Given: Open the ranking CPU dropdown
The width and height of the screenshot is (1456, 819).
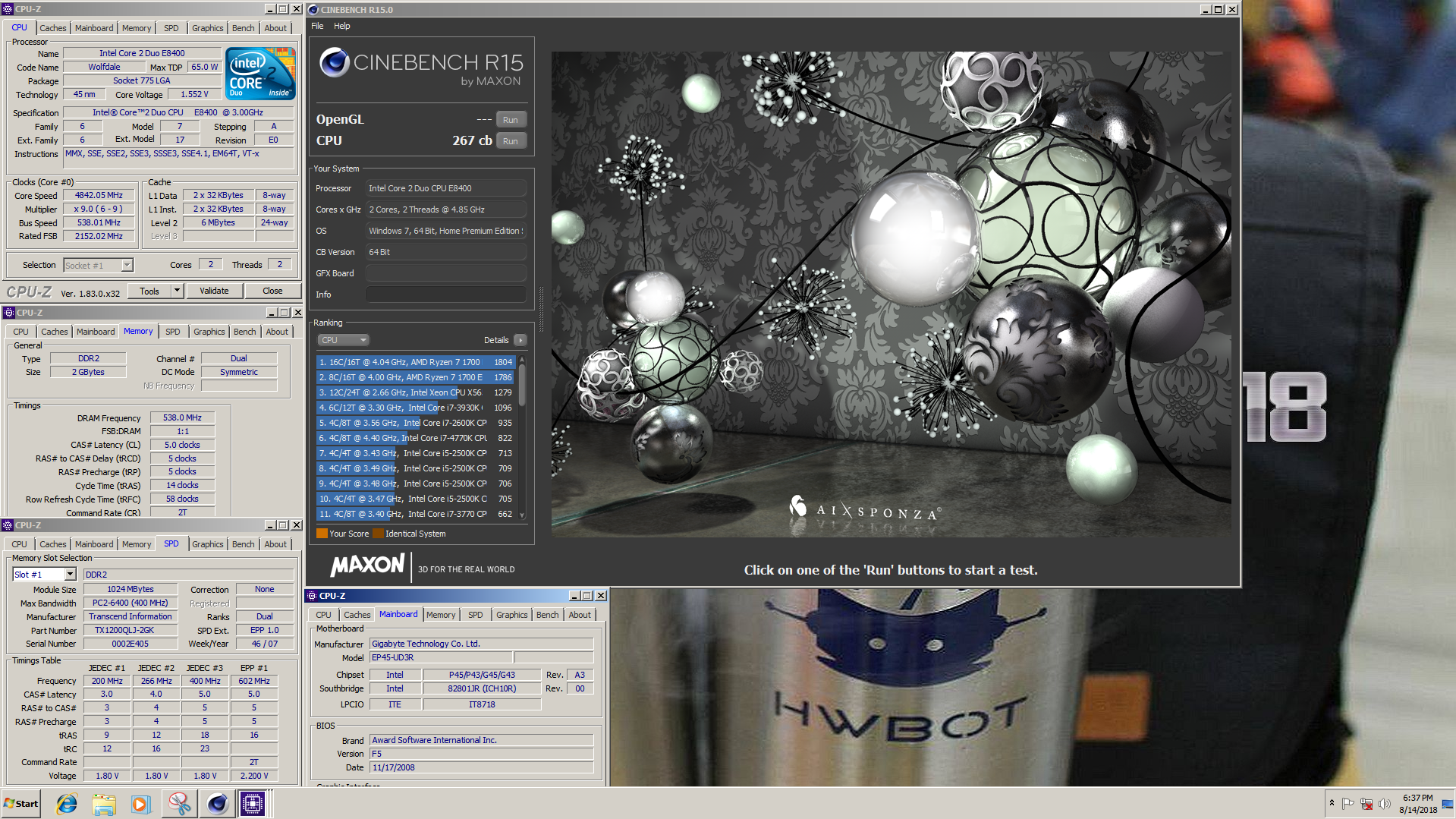Looking at the screenshot, I should tap(343, 340).
